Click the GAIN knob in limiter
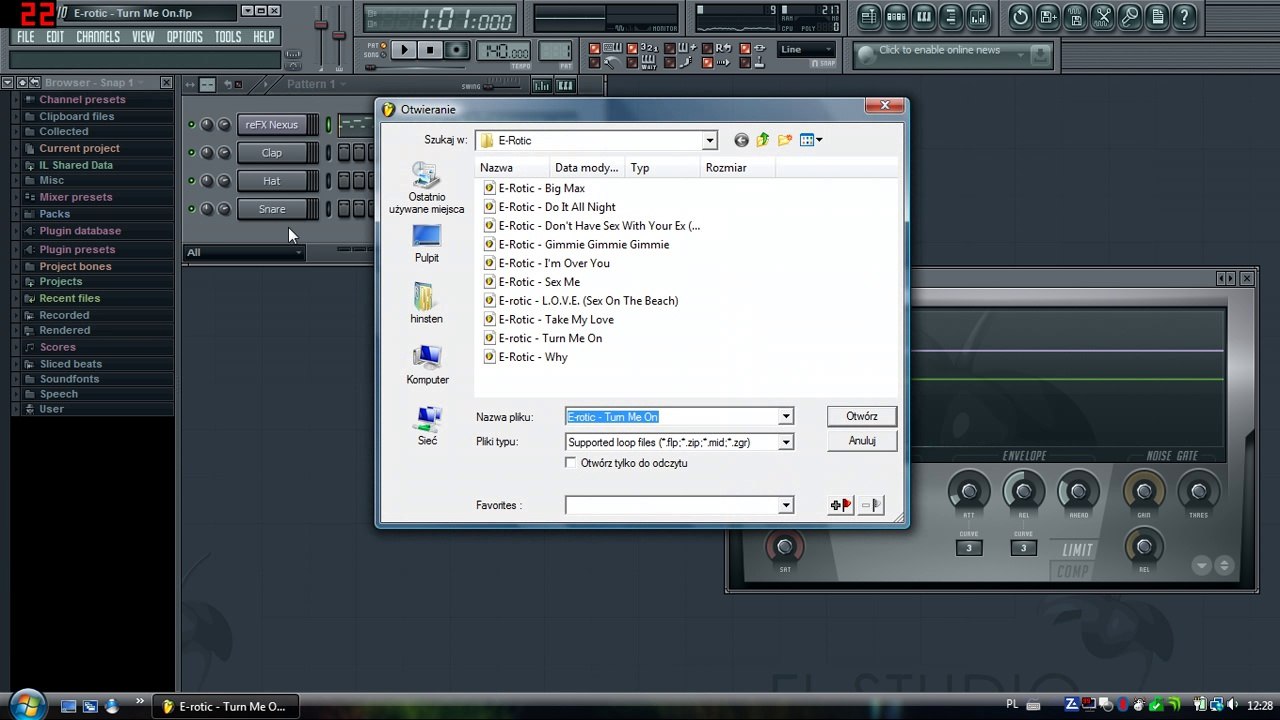The height and width of the screenshot is (720, 1280). (1143, 491)
